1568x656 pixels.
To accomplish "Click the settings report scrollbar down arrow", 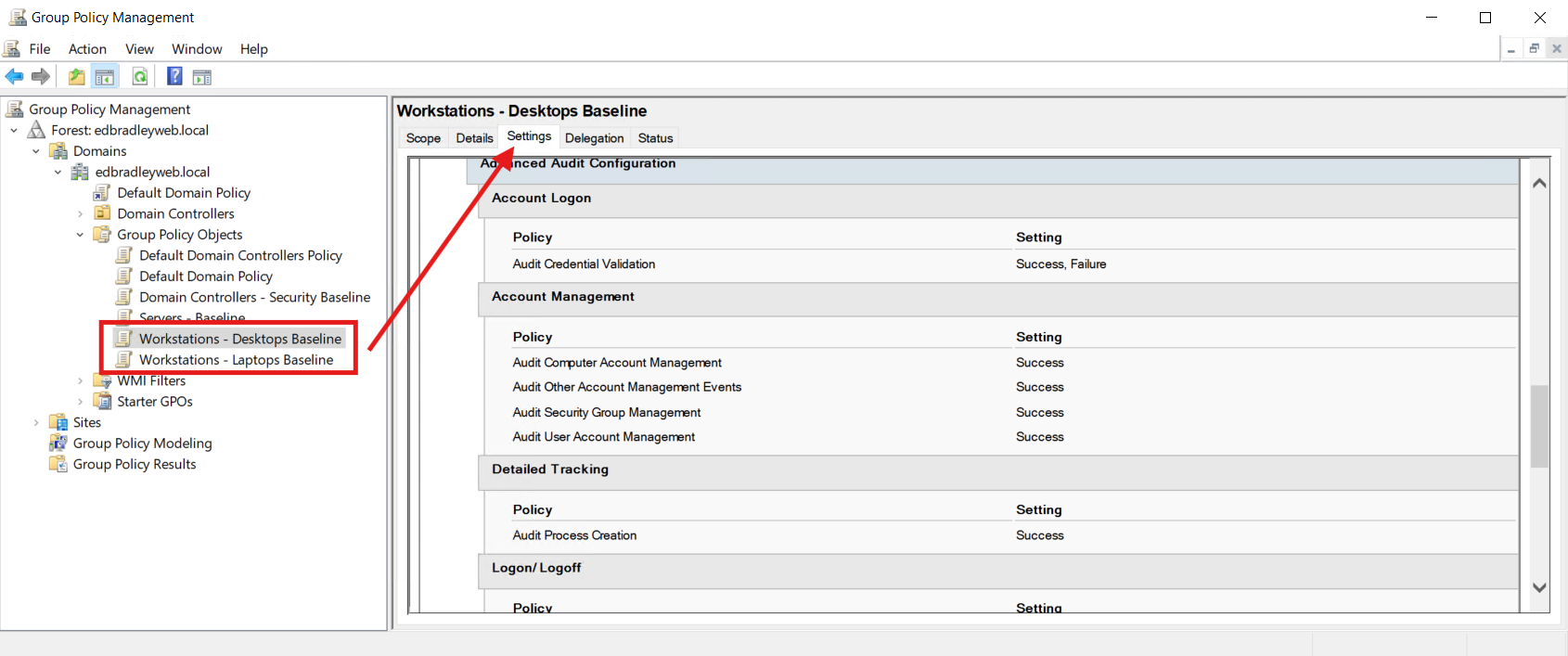I will click(1539, 587).
